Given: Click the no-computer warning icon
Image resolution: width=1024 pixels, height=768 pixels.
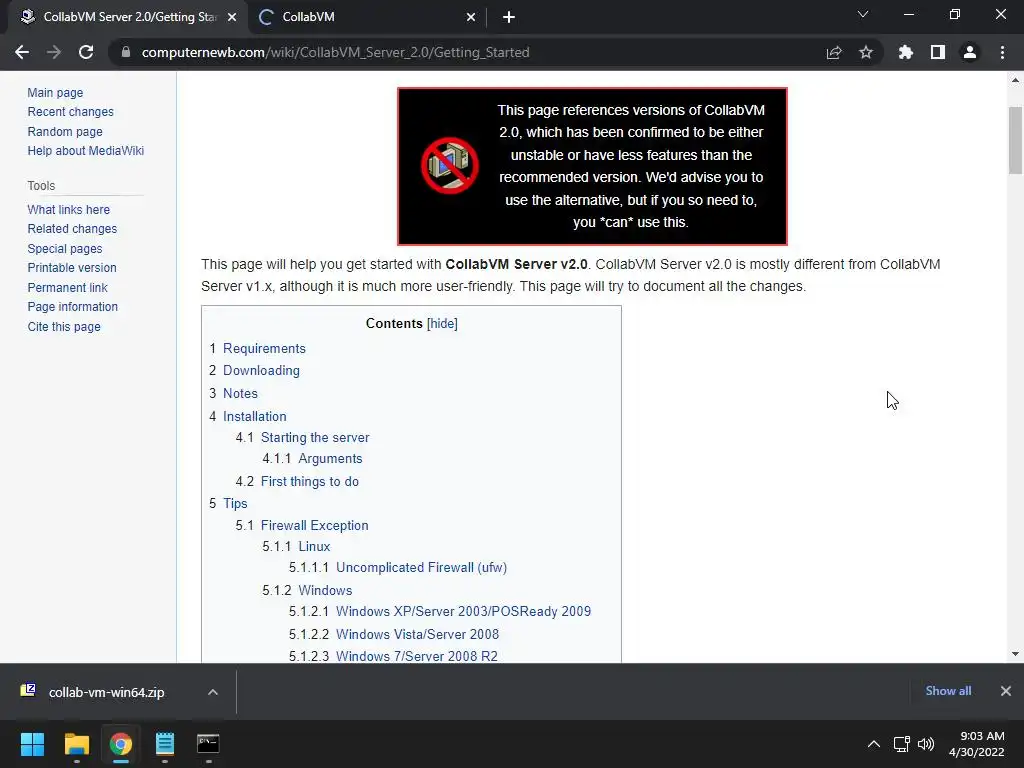Looking at the screenshot, I should [x=449, y=166].
